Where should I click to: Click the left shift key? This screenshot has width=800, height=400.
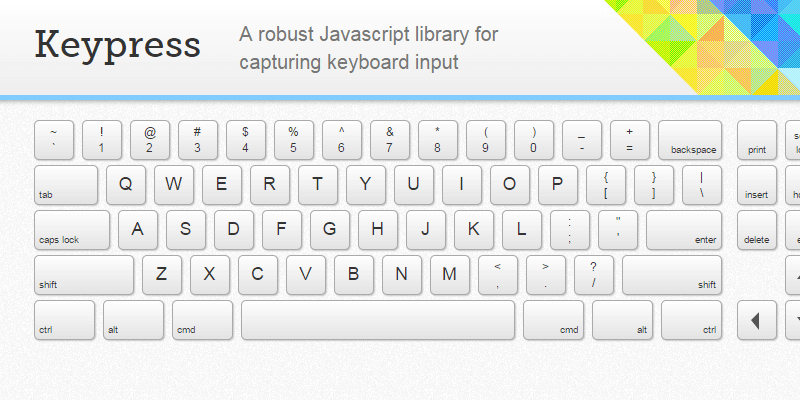[x=84, y=275]
